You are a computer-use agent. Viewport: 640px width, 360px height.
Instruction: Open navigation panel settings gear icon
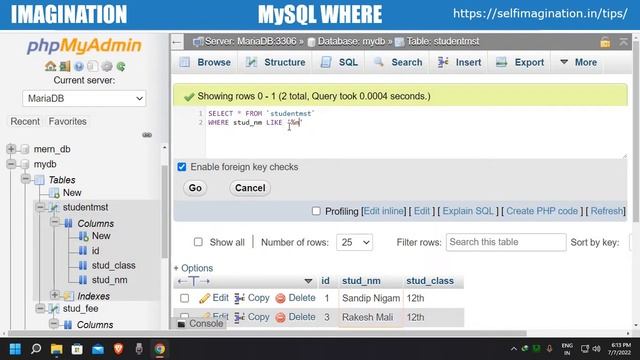point(107,66)
